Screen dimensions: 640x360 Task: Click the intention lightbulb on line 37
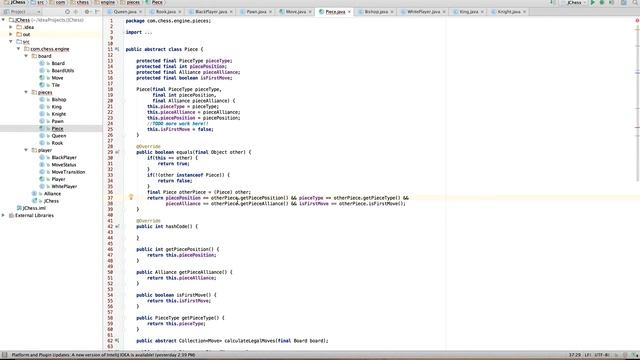(x=131, y=197)
